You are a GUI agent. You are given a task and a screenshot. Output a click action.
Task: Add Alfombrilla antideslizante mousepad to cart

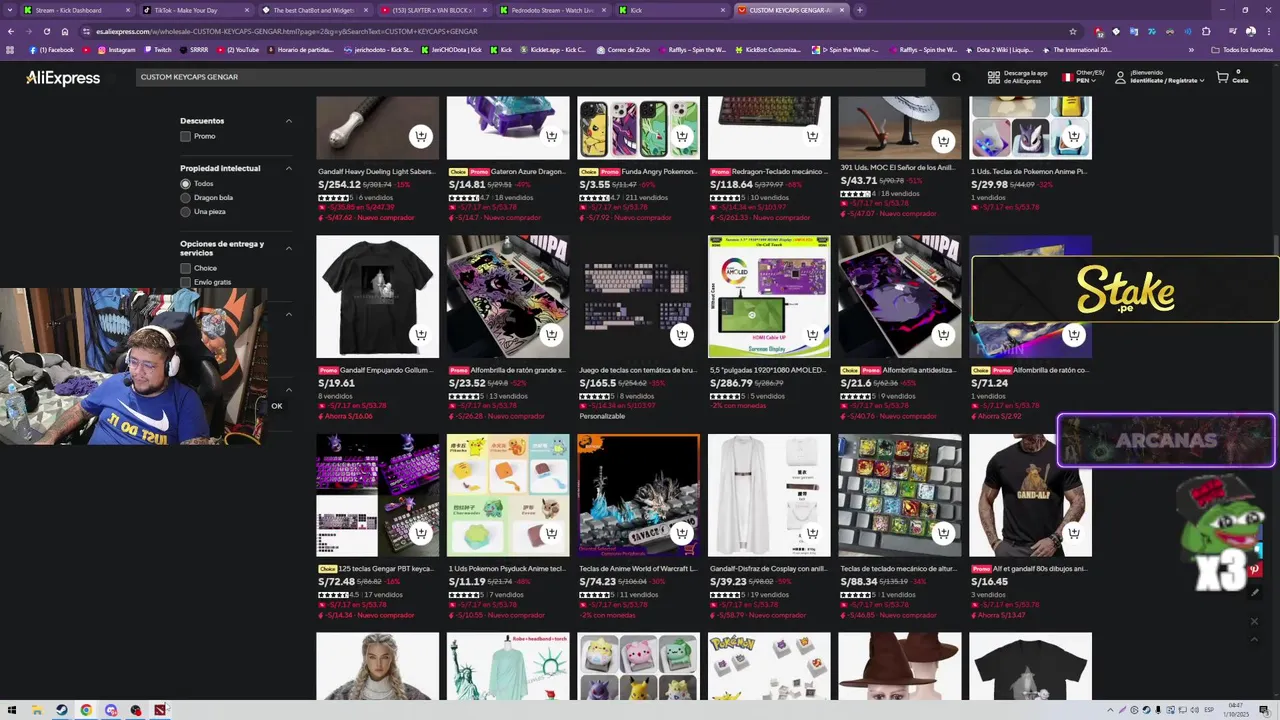[x=943, y=335]
